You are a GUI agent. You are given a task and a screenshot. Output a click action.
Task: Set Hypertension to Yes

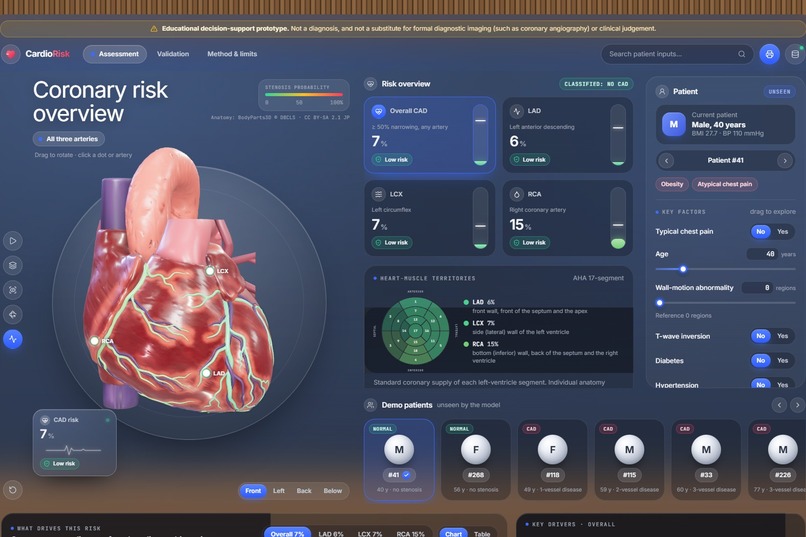click(782, 384)
